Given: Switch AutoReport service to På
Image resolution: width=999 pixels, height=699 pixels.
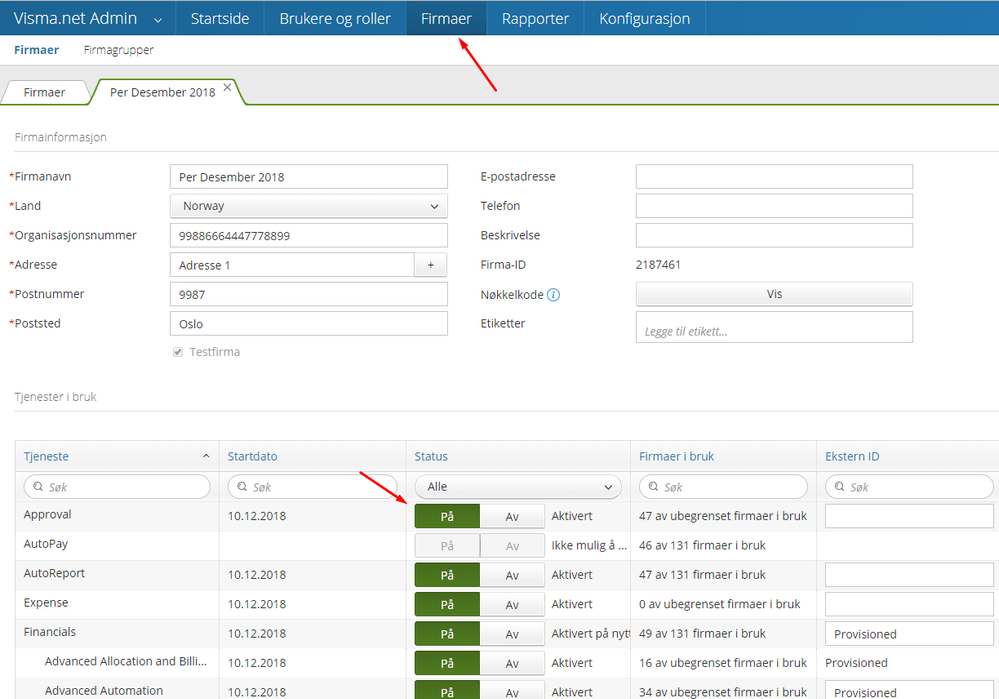Looking at the screenshot, I should [x=447, y=575].
